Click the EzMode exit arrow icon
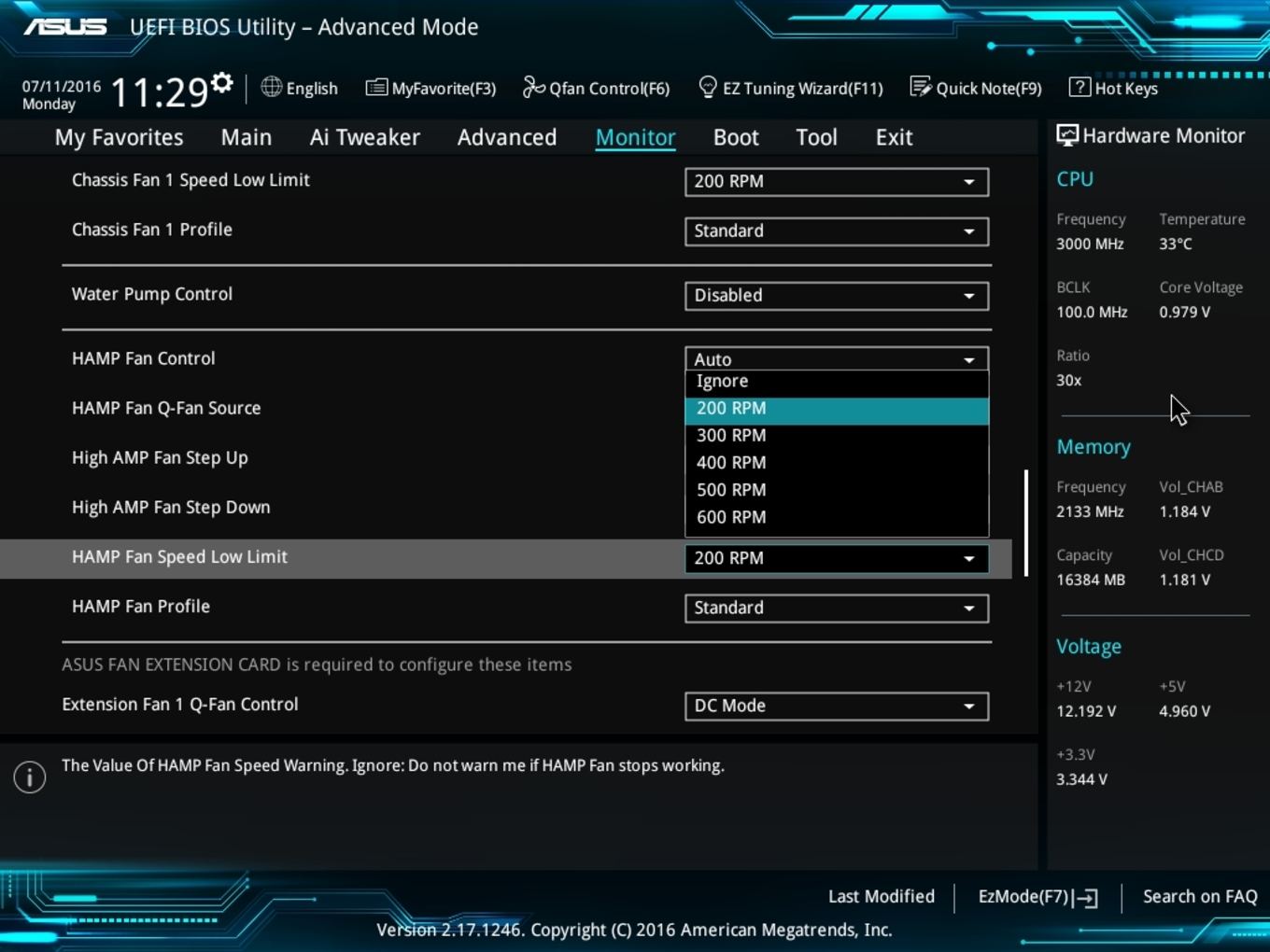 [1085, 898]
